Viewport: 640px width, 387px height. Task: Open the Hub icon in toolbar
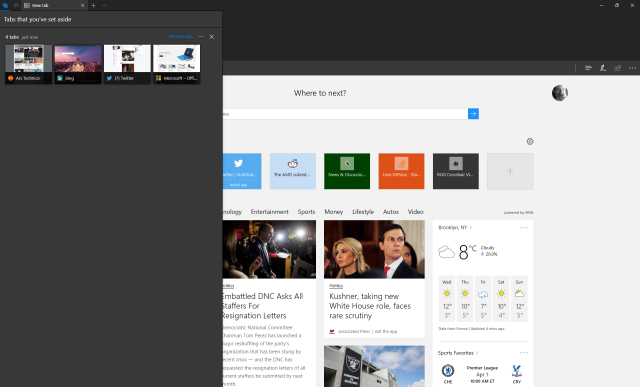pos(588,68)
